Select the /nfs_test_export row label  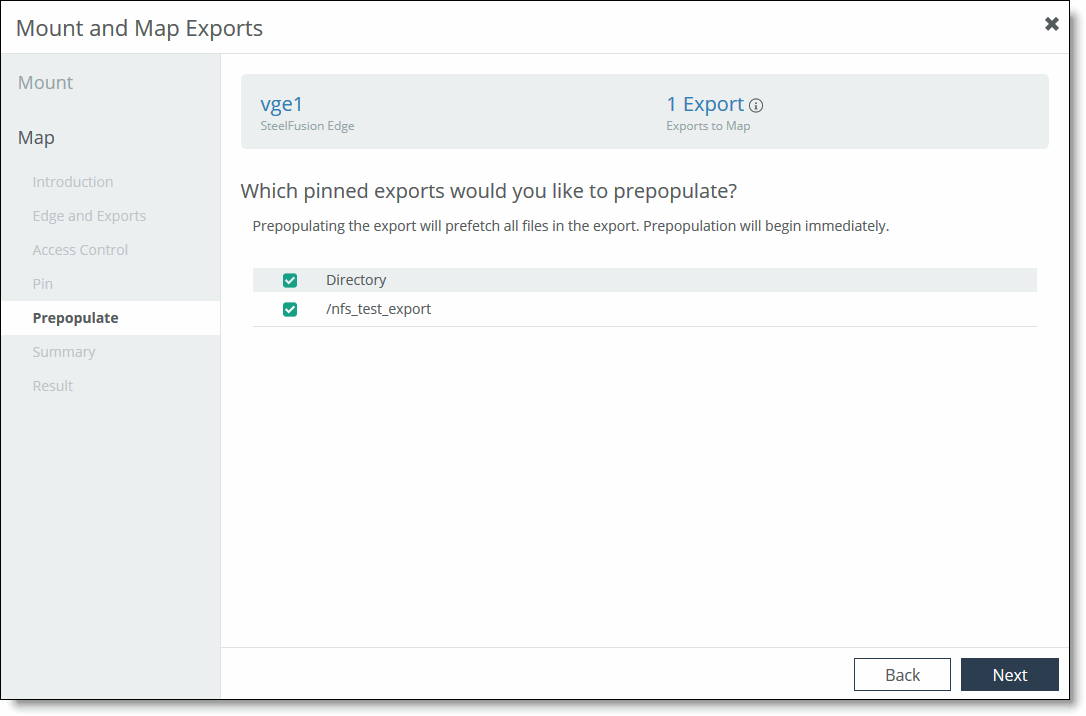378,309
